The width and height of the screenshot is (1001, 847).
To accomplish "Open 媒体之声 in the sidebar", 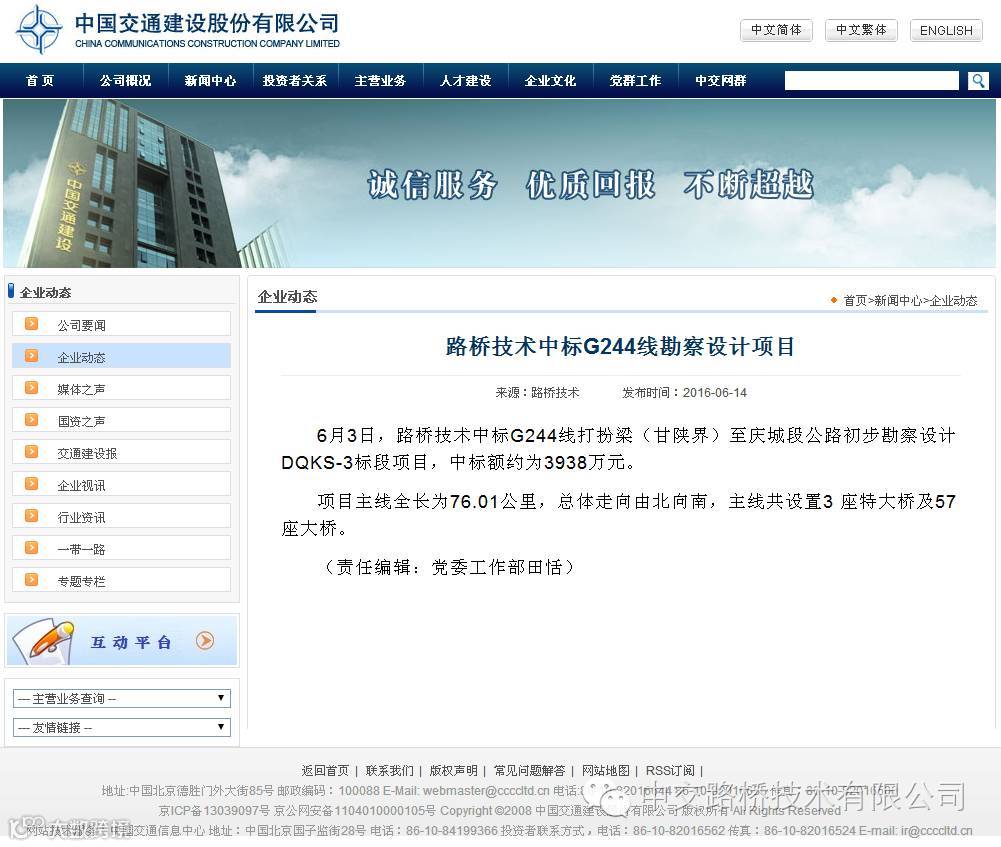I will (121, 387).
